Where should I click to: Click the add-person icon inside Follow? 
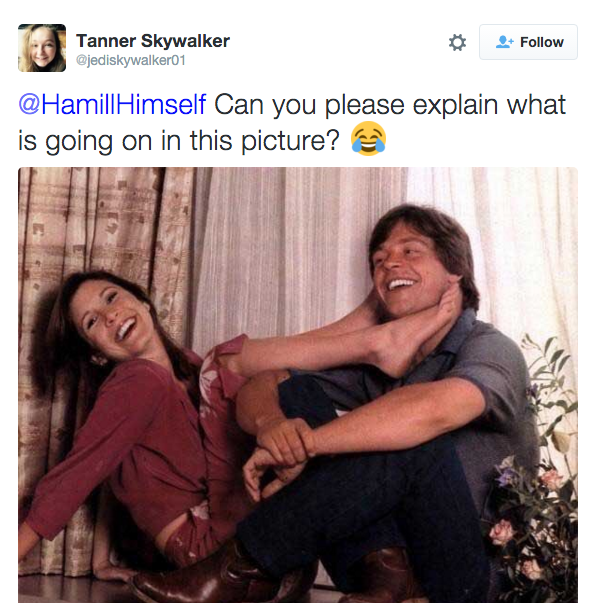[x=504, y=42]
